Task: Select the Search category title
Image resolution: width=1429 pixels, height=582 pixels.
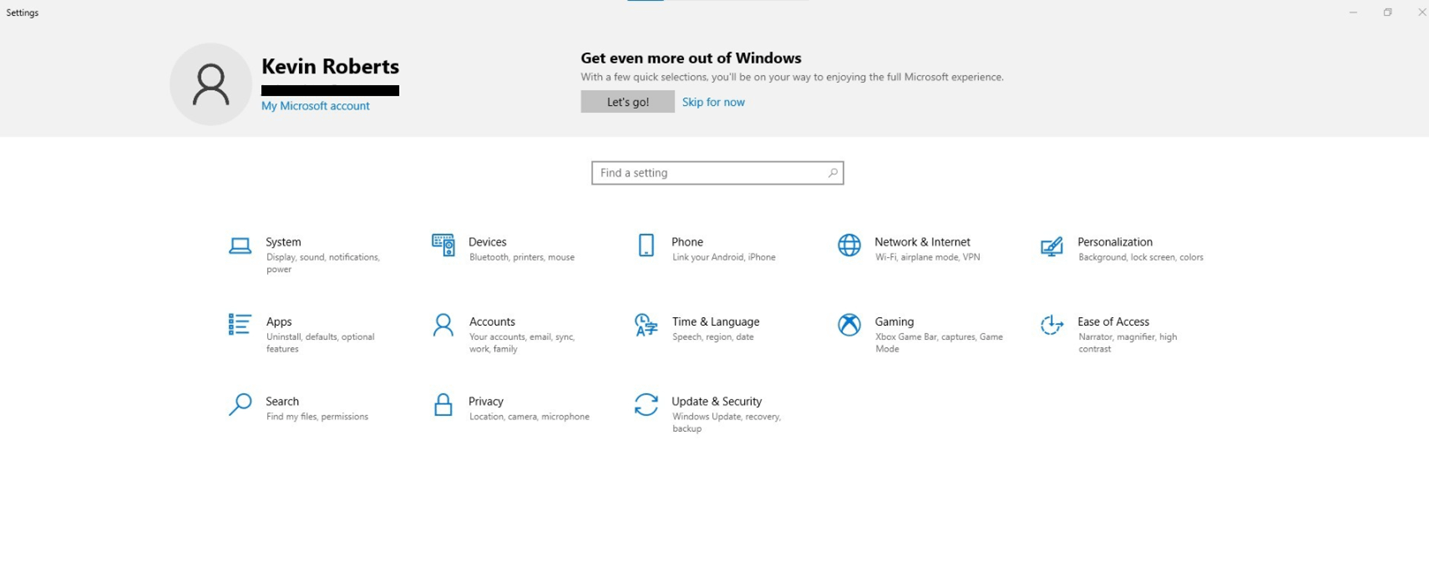Action: point(282,402)
